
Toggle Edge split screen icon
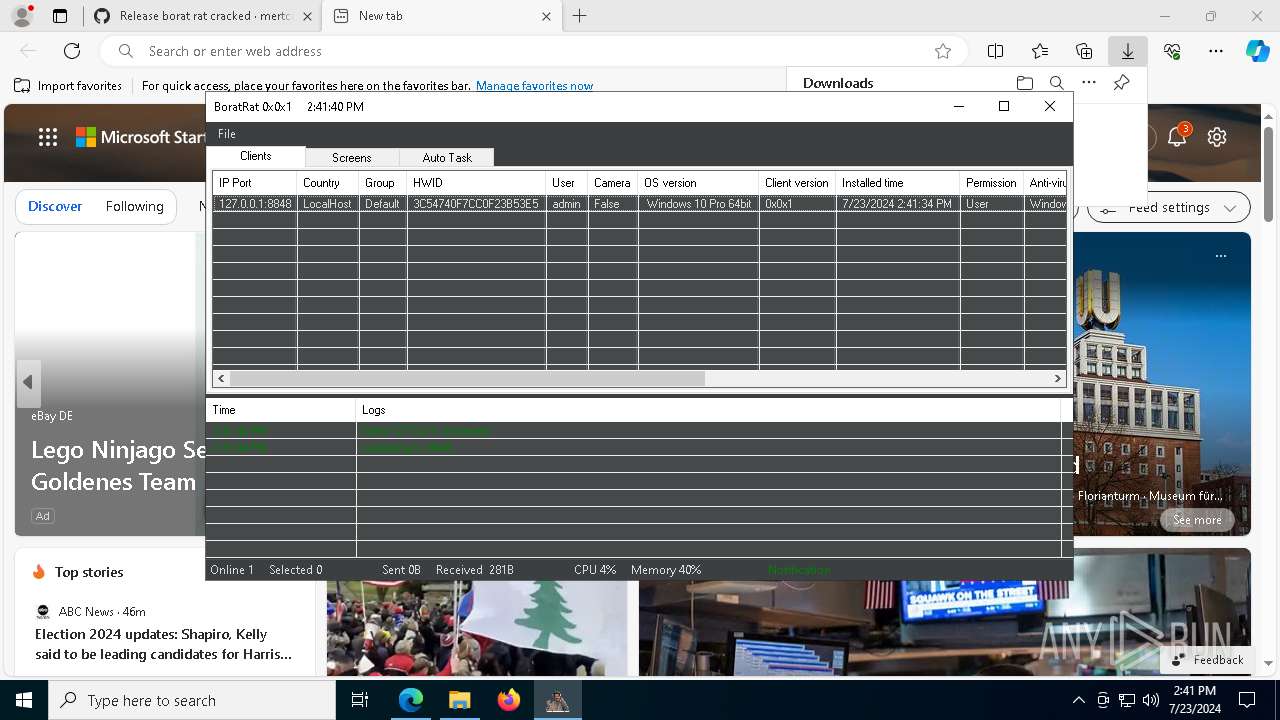pos(995,51)
